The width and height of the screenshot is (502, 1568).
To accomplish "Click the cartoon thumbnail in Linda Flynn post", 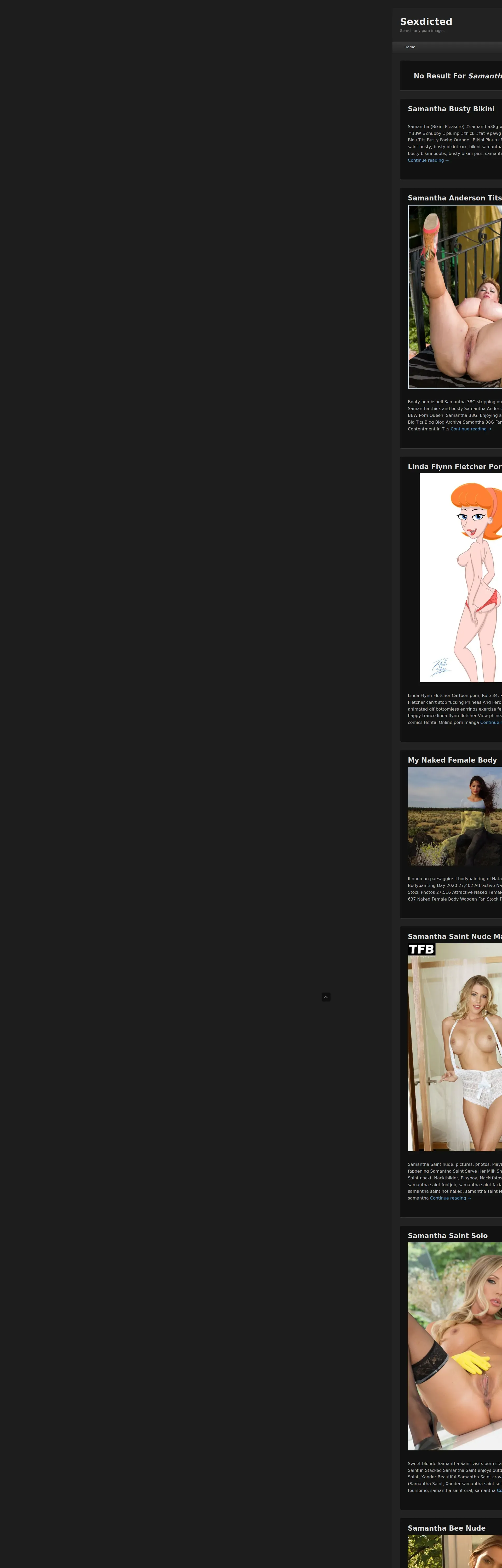I will 461,578.
